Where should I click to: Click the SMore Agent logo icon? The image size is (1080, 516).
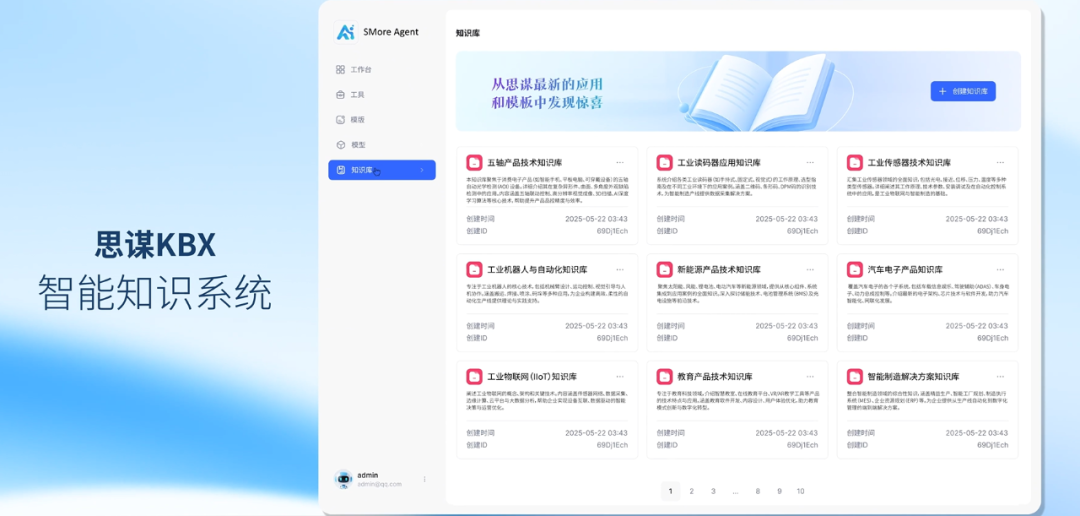coord(345,32)
